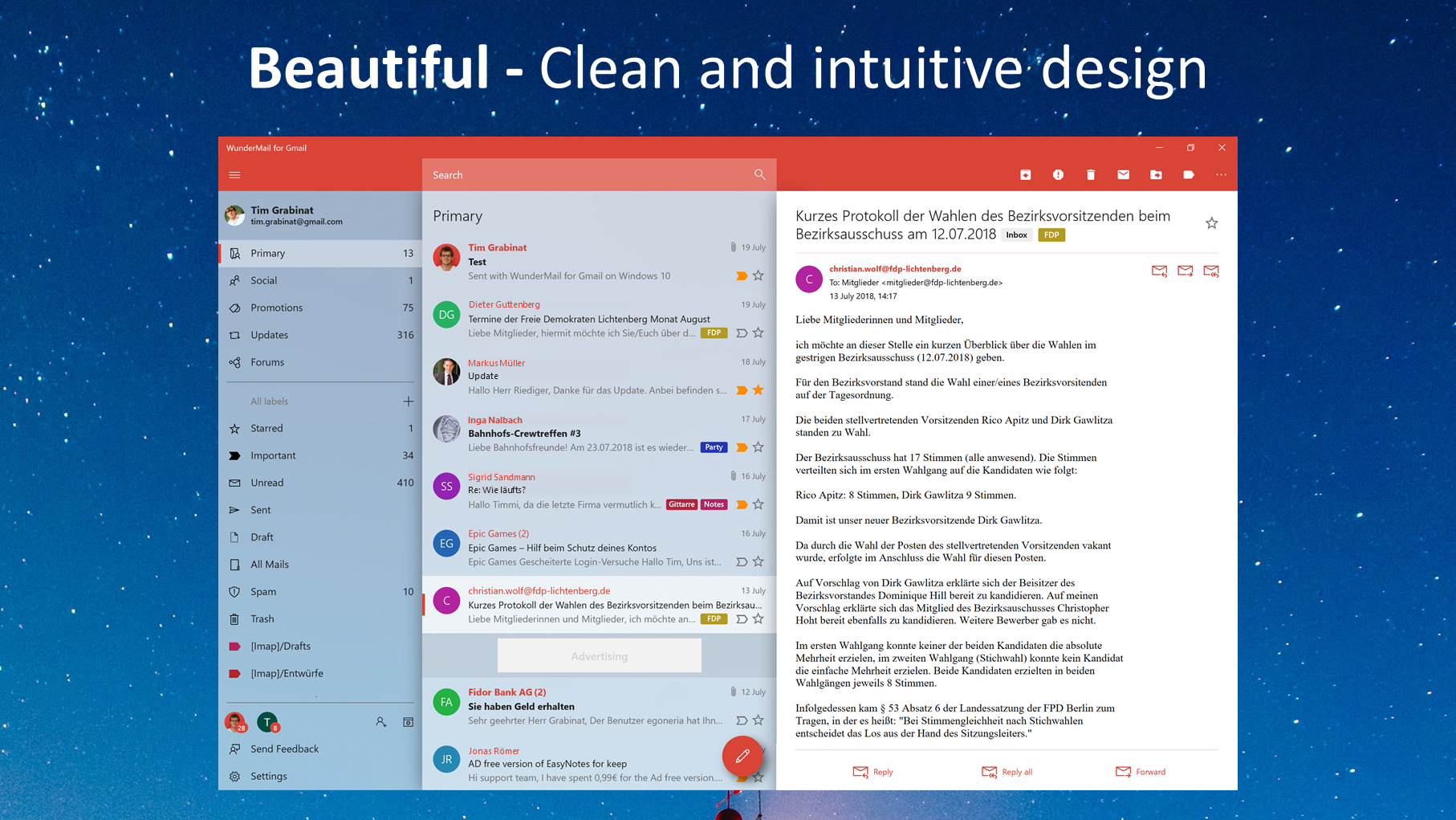Expand the All labels section
Image resolution: width=1456 pixels, height=820 pixels.
point(409,401)
